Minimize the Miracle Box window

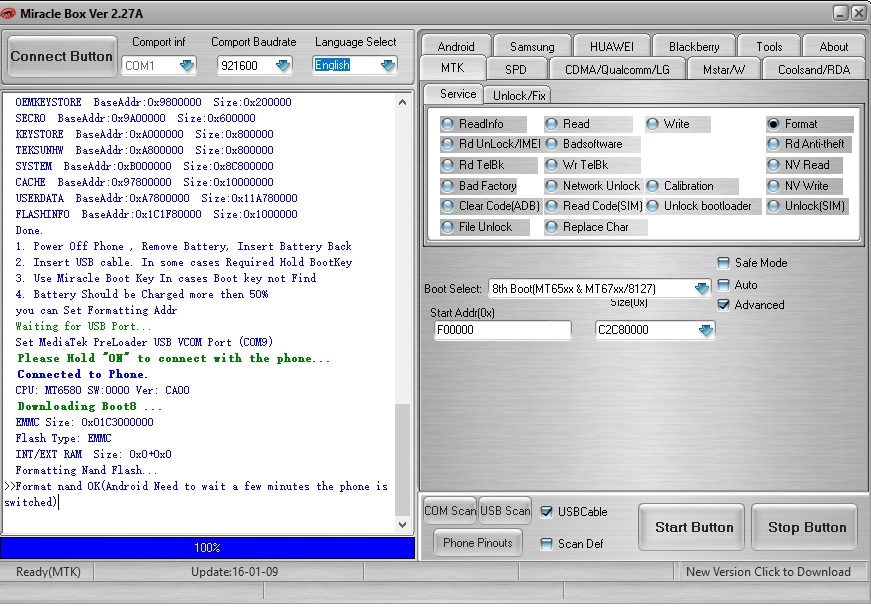click(x=841, y=13)
